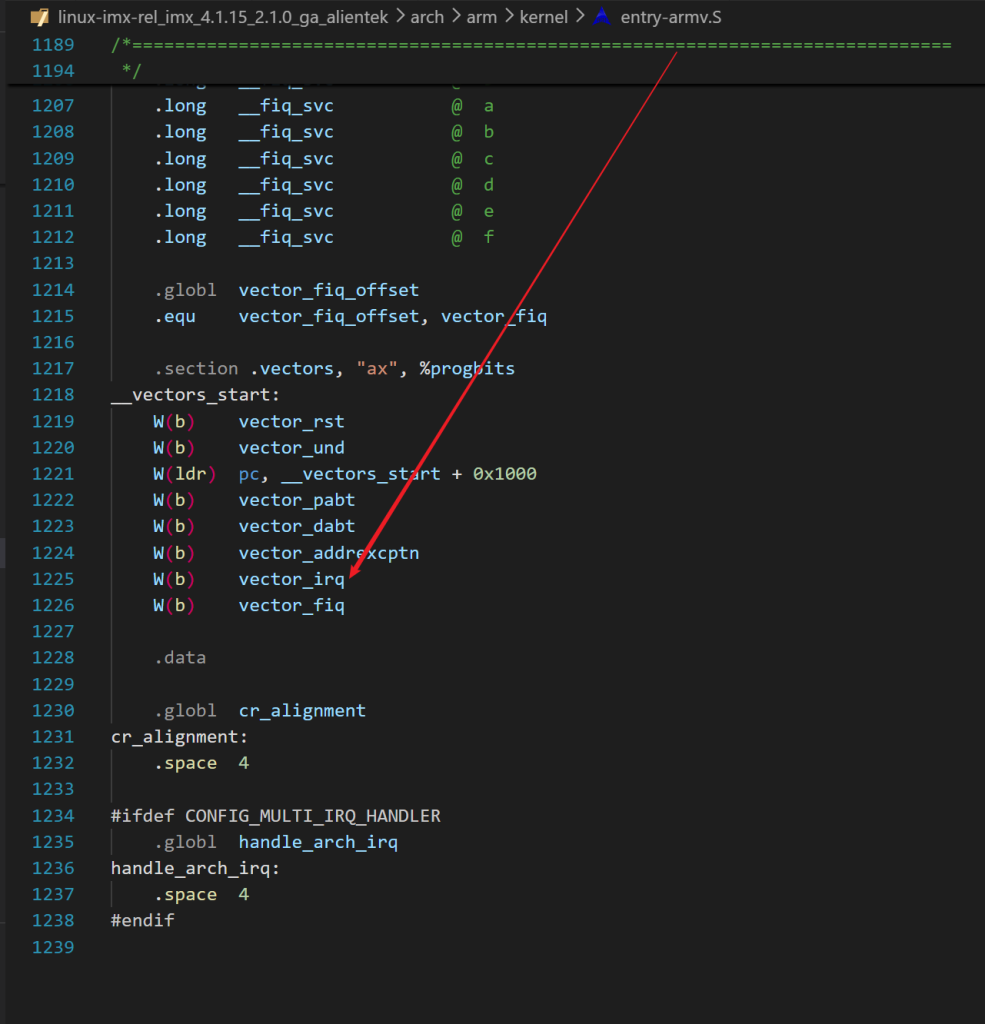Click the vector_dabt symbol
The width and height of the screenshot is (985, 1024).
(297, 526)
